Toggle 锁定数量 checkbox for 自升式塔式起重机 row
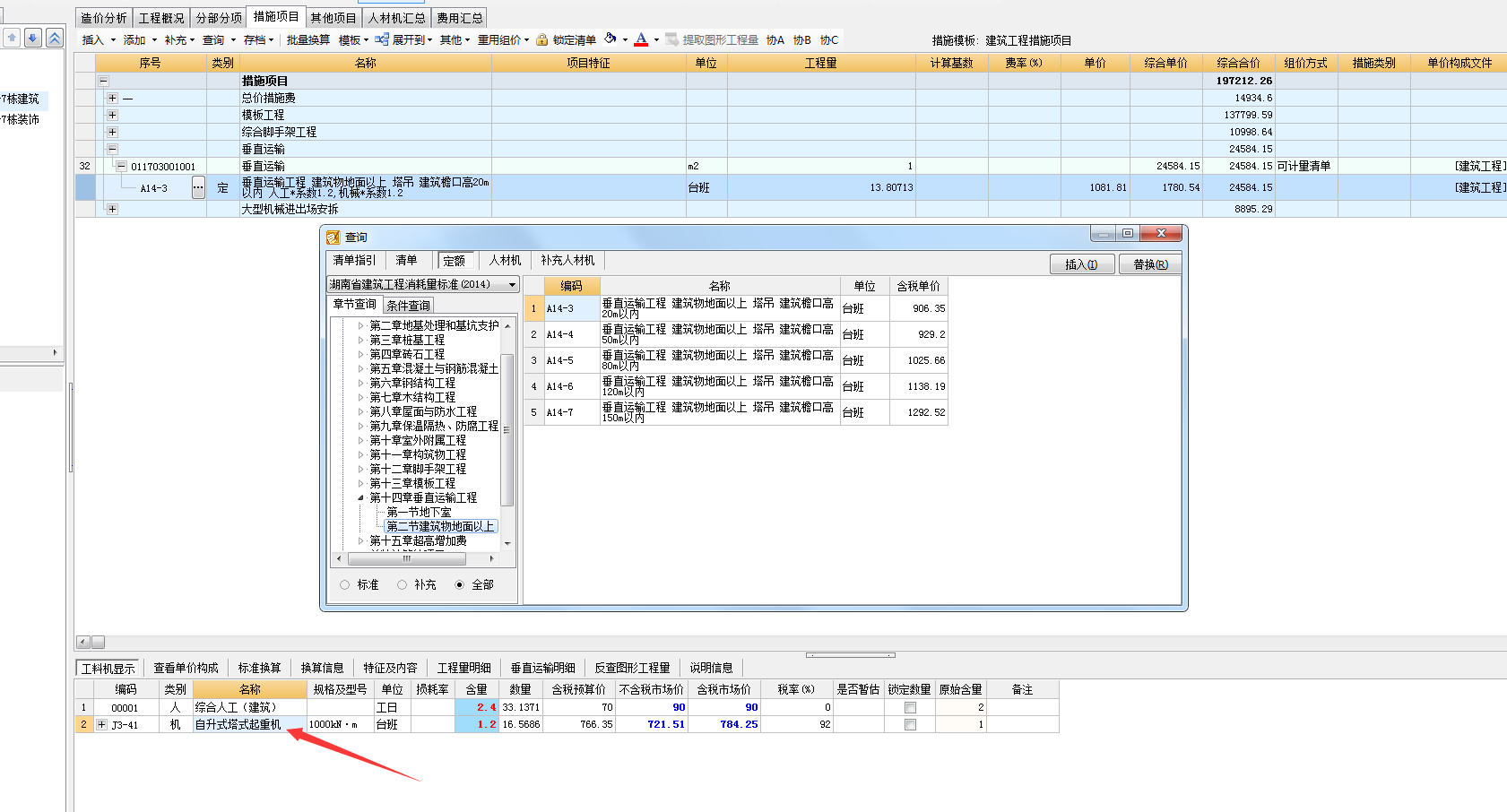 point(910,724)
